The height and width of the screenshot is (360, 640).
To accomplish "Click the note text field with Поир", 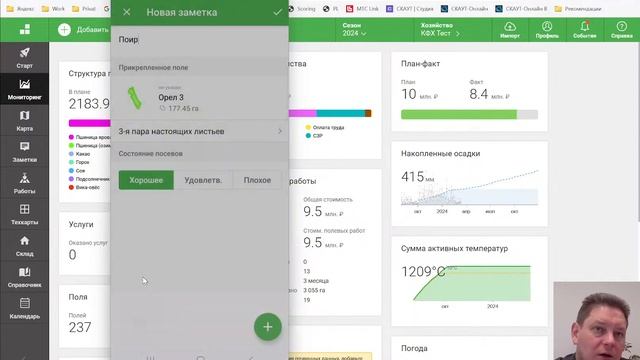I will pos(200,40).
